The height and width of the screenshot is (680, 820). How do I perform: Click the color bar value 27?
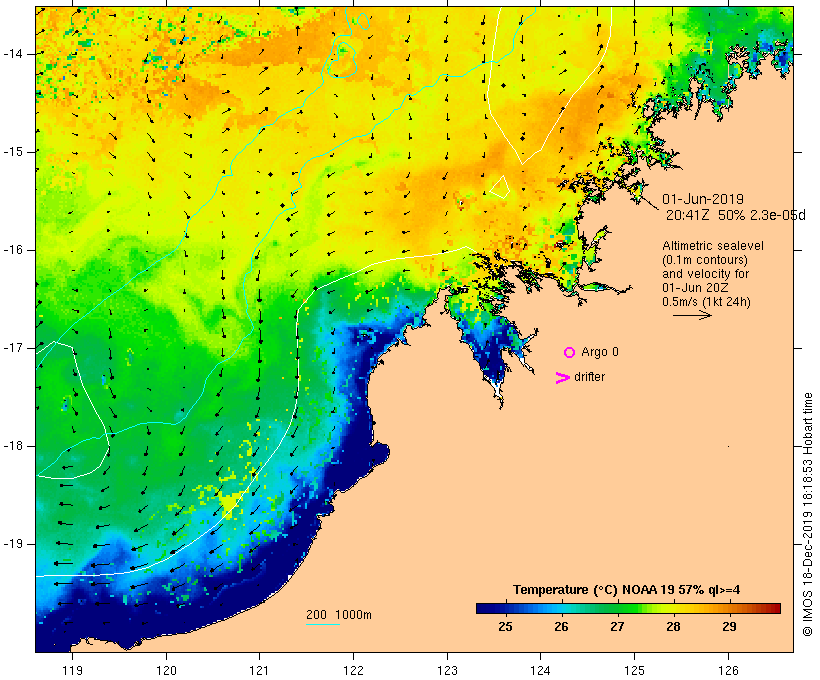[617, 627]
